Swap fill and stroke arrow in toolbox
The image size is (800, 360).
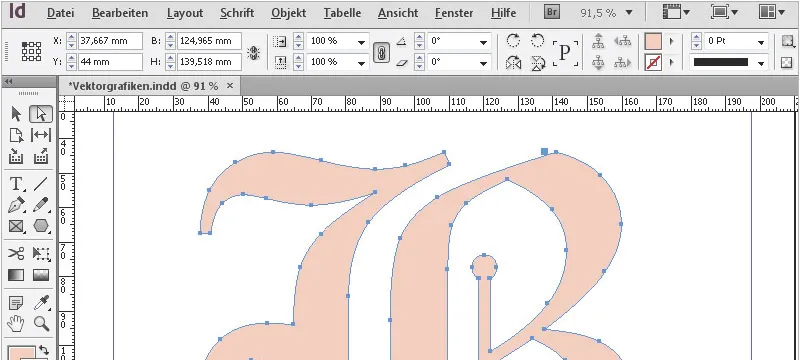[44, 350]
